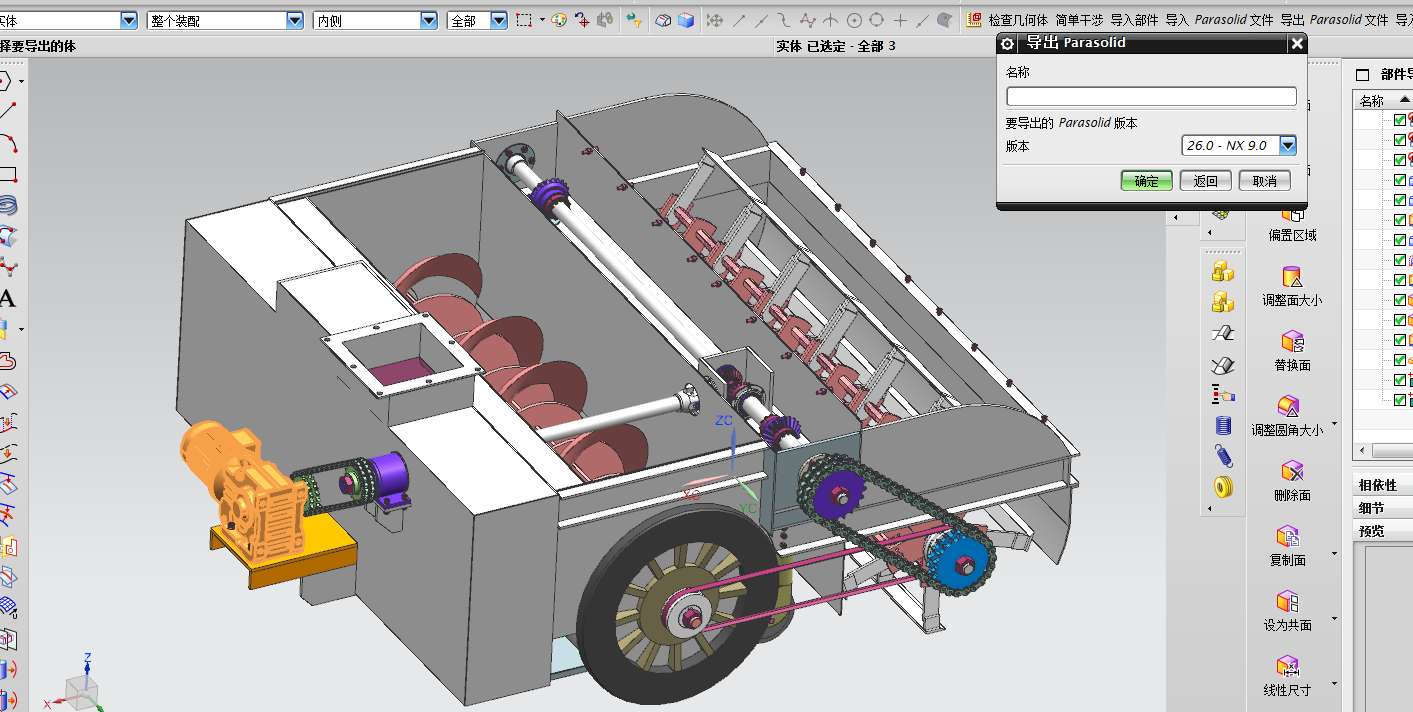This screenshot has width=1413, height=712.
Task: Click the blue cube shaded display icon
Action: click(685, 20)
